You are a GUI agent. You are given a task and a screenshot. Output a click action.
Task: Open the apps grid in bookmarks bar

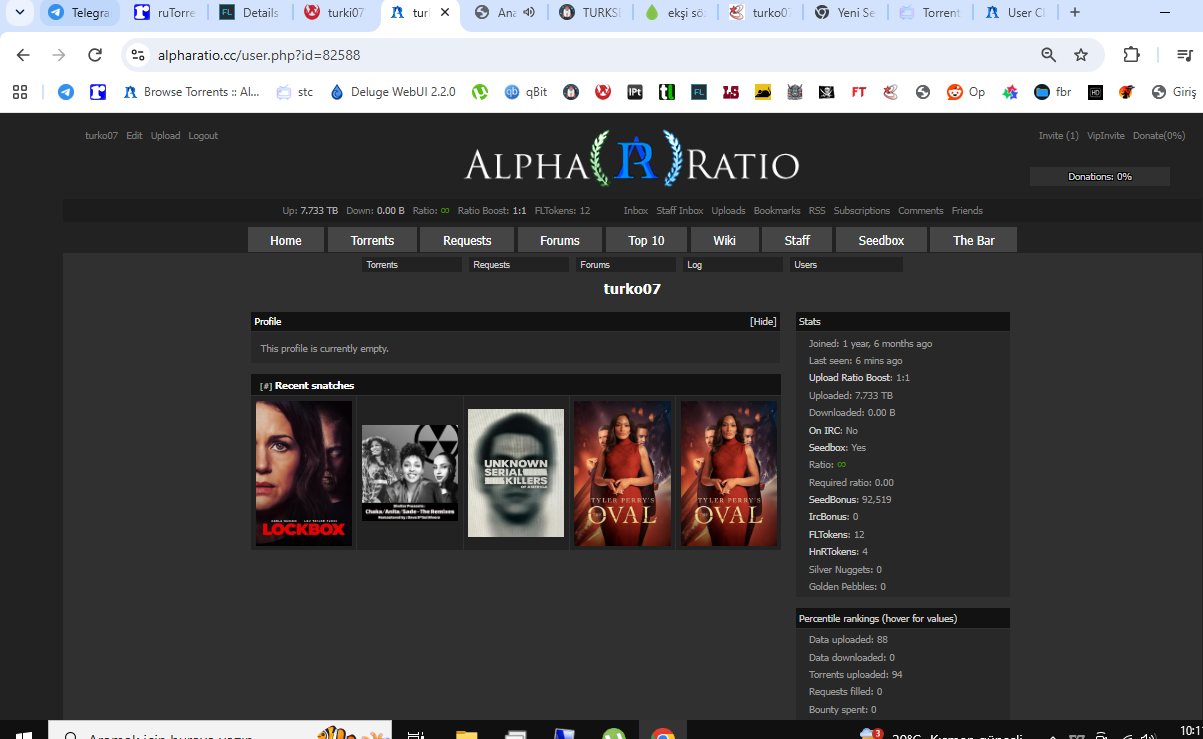[20, 92]
